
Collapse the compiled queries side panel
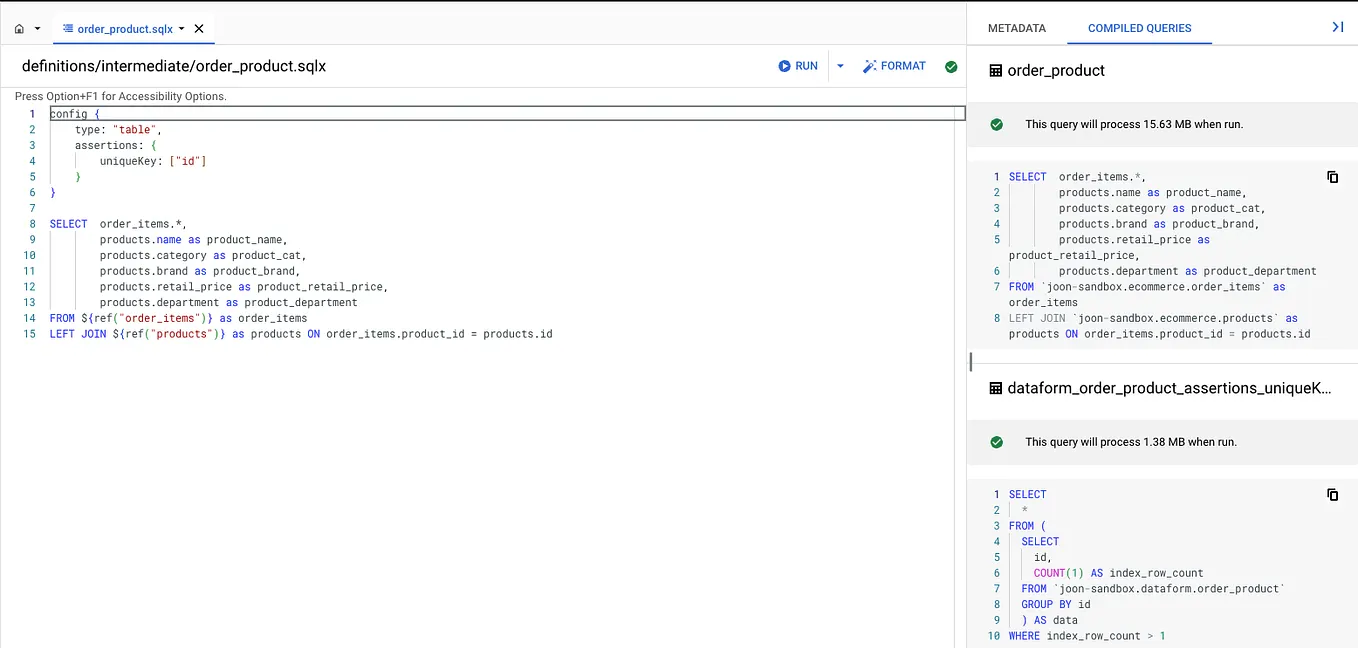[x=1340, y=27]
